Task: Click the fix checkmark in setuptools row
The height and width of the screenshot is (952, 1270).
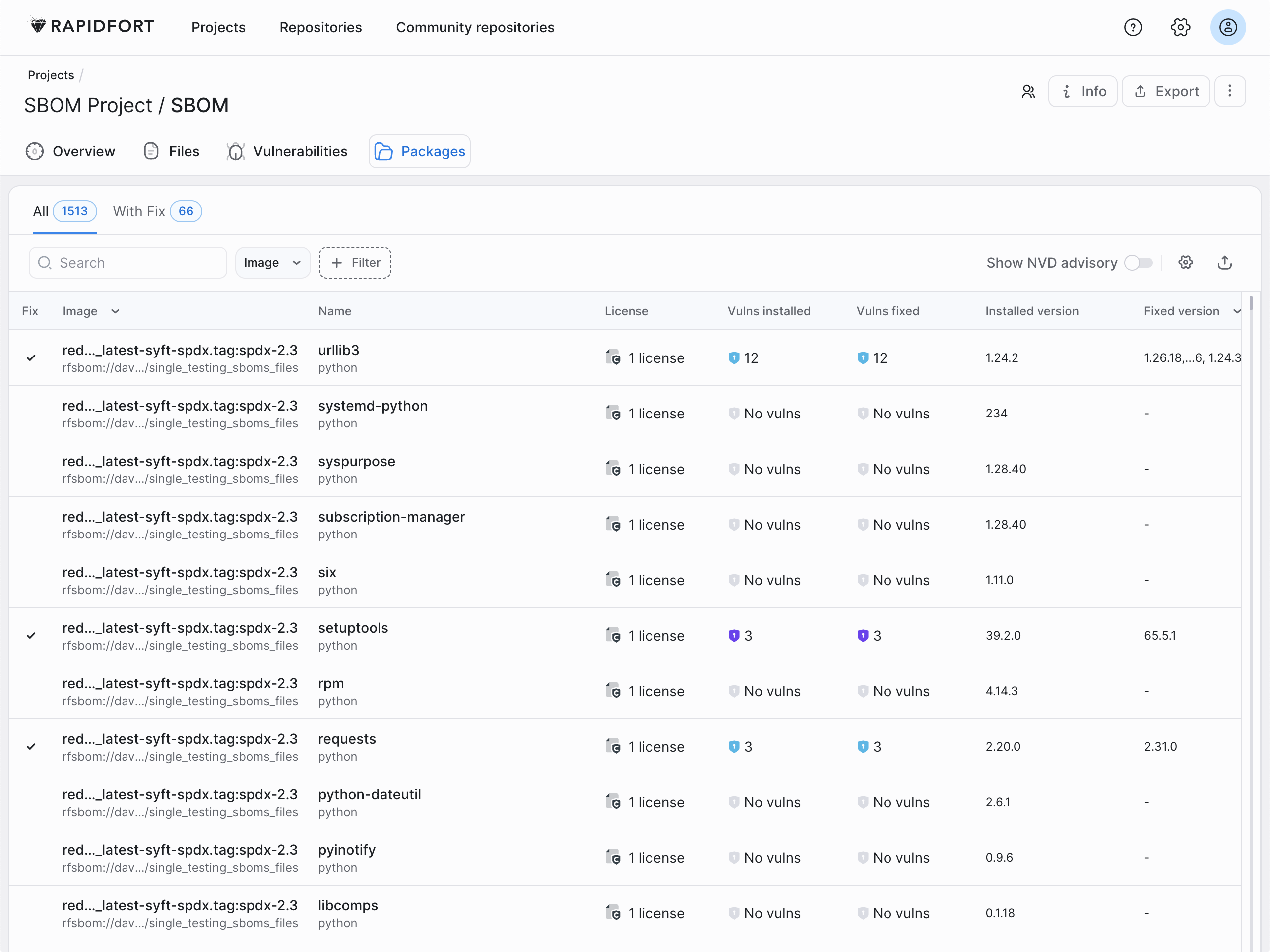Action: click(x=31, y=635)
